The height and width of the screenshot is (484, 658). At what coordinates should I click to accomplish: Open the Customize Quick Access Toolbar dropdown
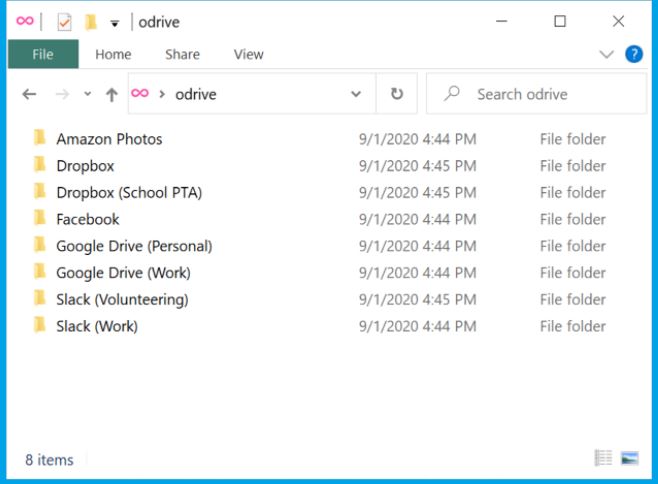point(115,24)
